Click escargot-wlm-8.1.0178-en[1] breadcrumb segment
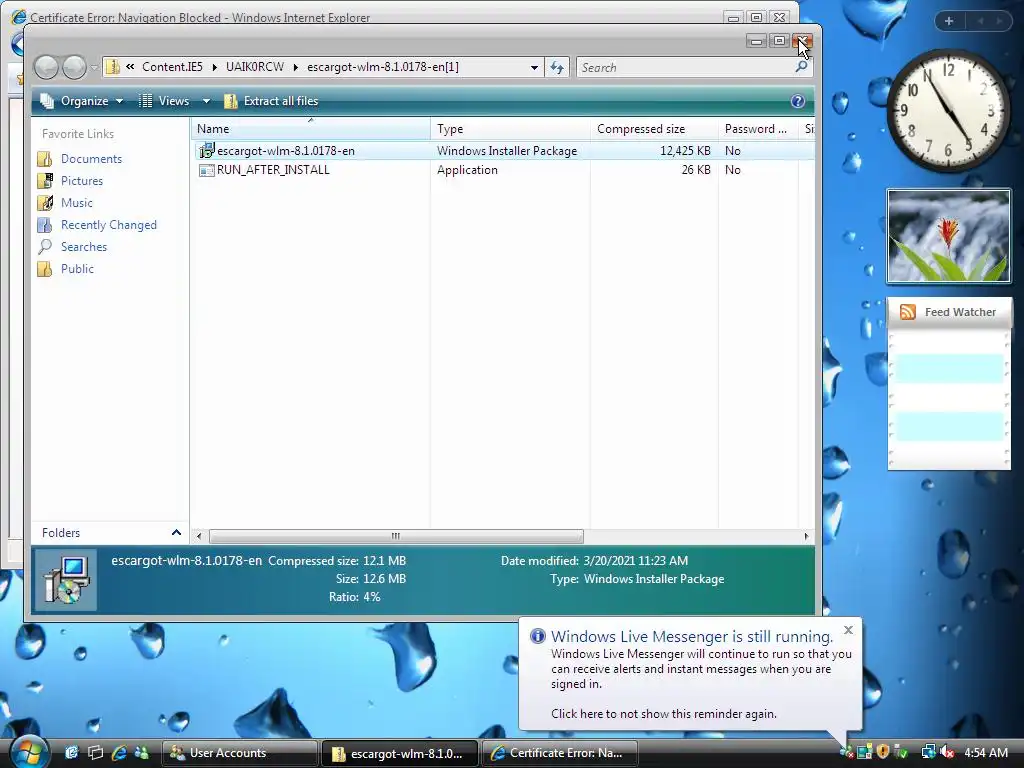The image size is (1024, 768). tap(383, 67)
